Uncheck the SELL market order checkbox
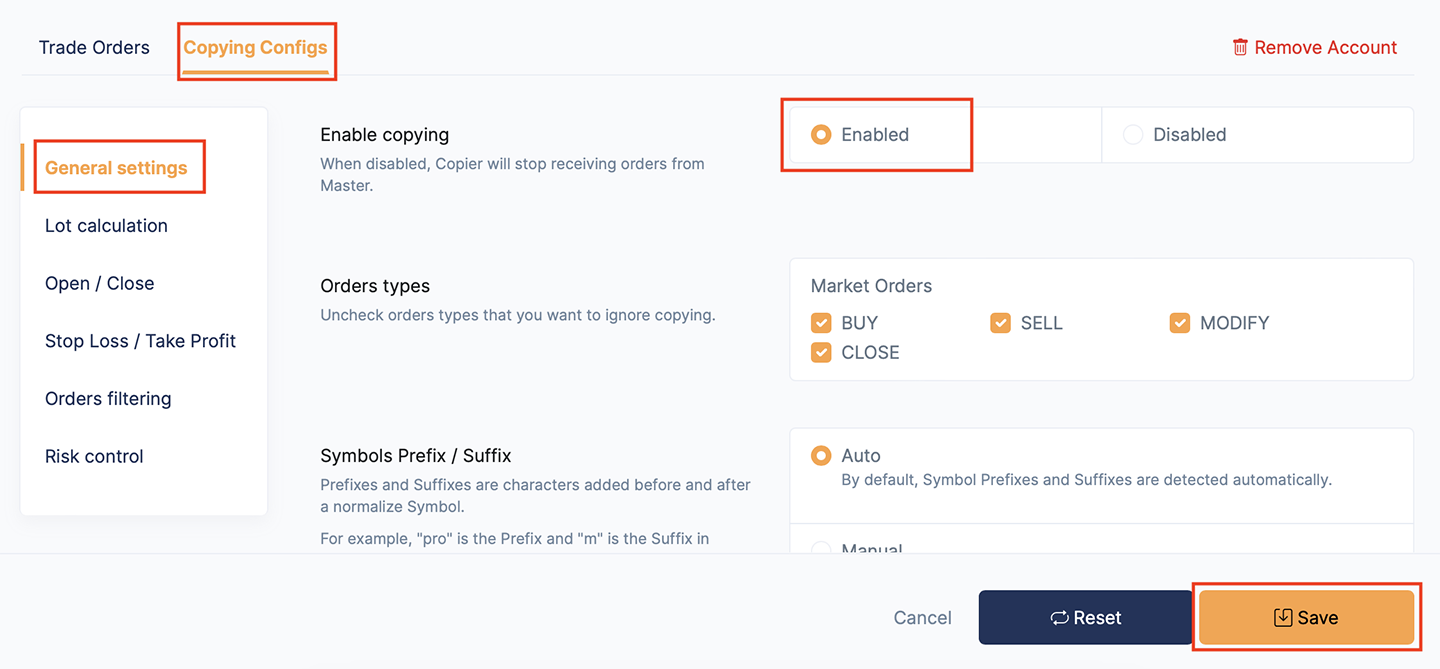Viewport: 1440px width, 669px height. [1000, 323]
